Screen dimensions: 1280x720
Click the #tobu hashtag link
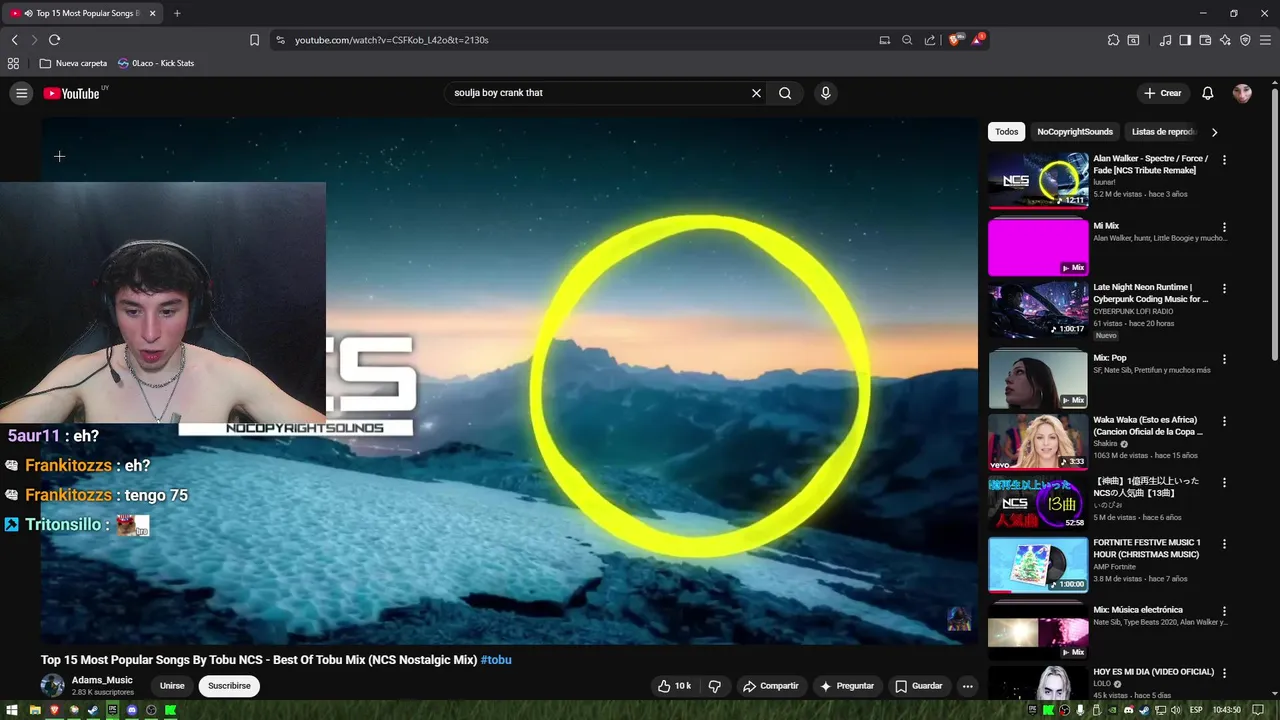(x=496, y=660)
